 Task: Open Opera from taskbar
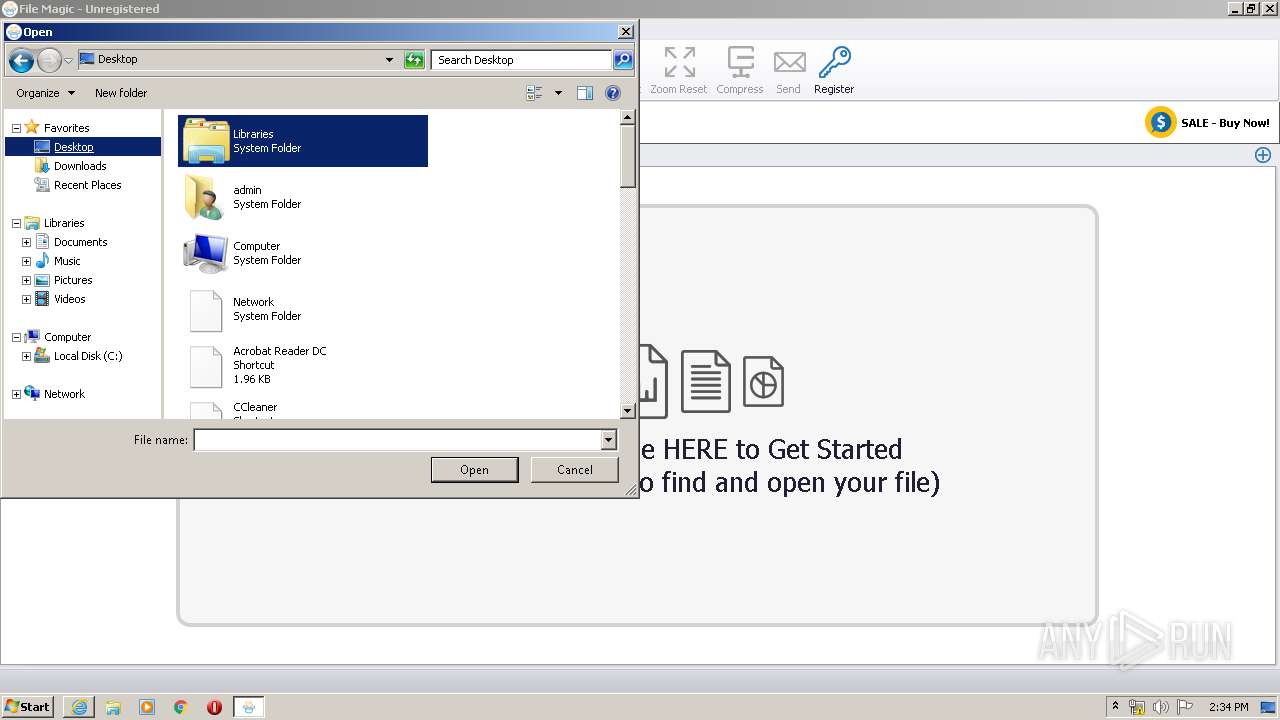click(x=214, y=707)
